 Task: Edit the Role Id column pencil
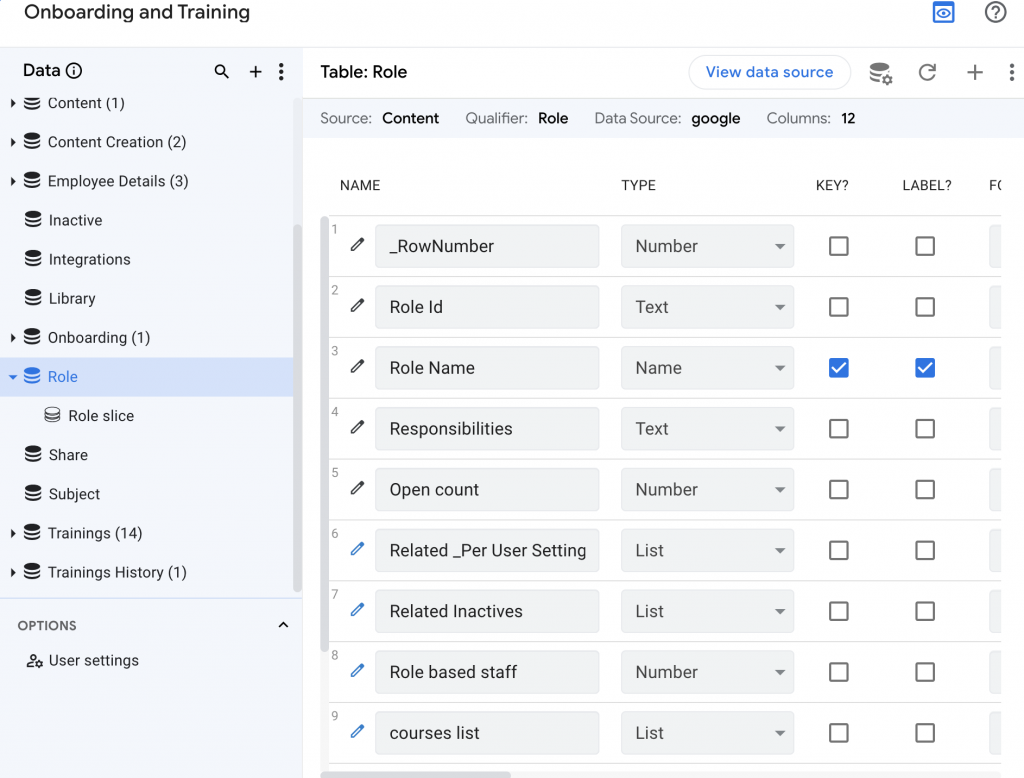357,307
